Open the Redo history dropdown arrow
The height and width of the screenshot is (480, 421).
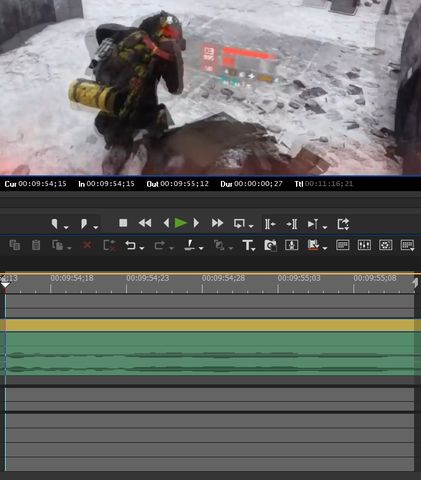click(171, 248)
